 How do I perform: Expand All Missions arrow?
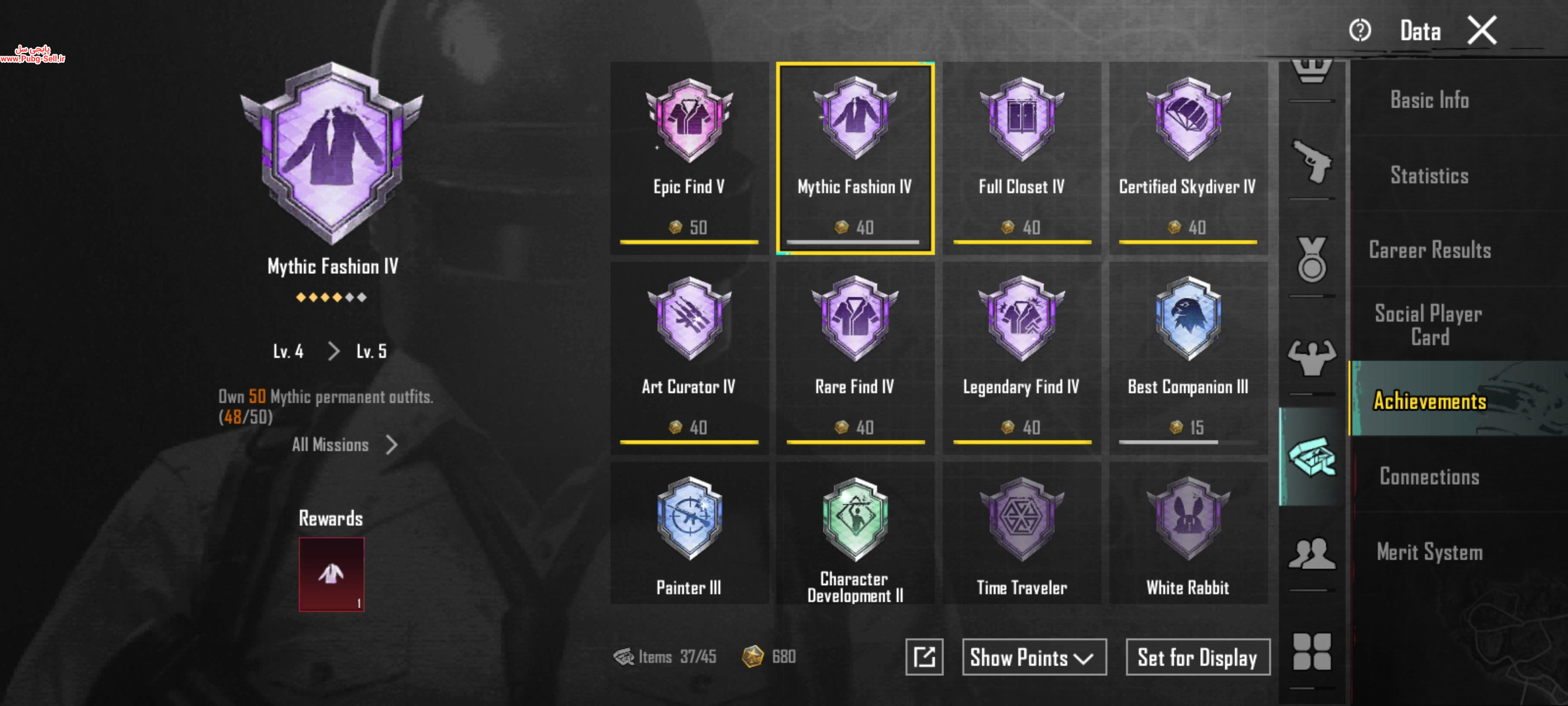(x=391, y=445)
